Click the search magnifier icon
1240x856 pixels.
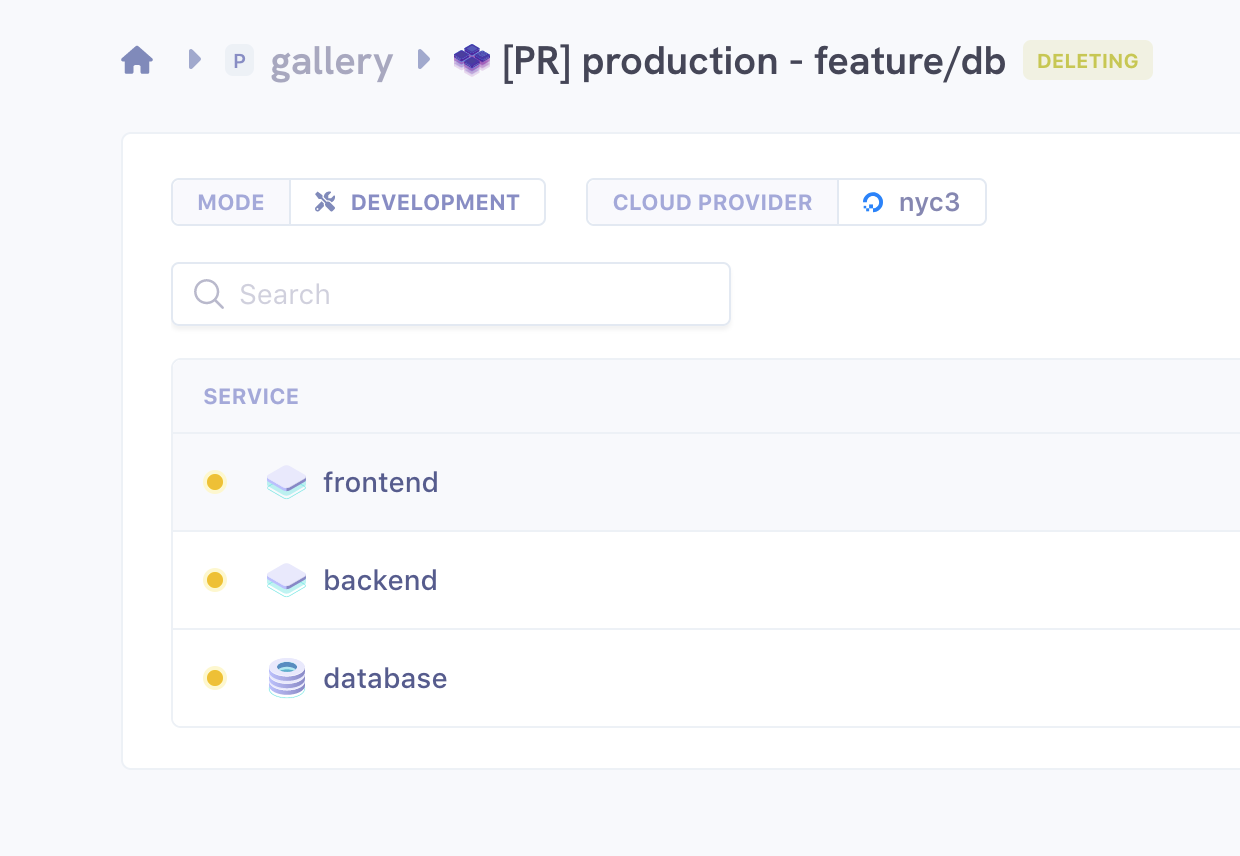[208, 294]
